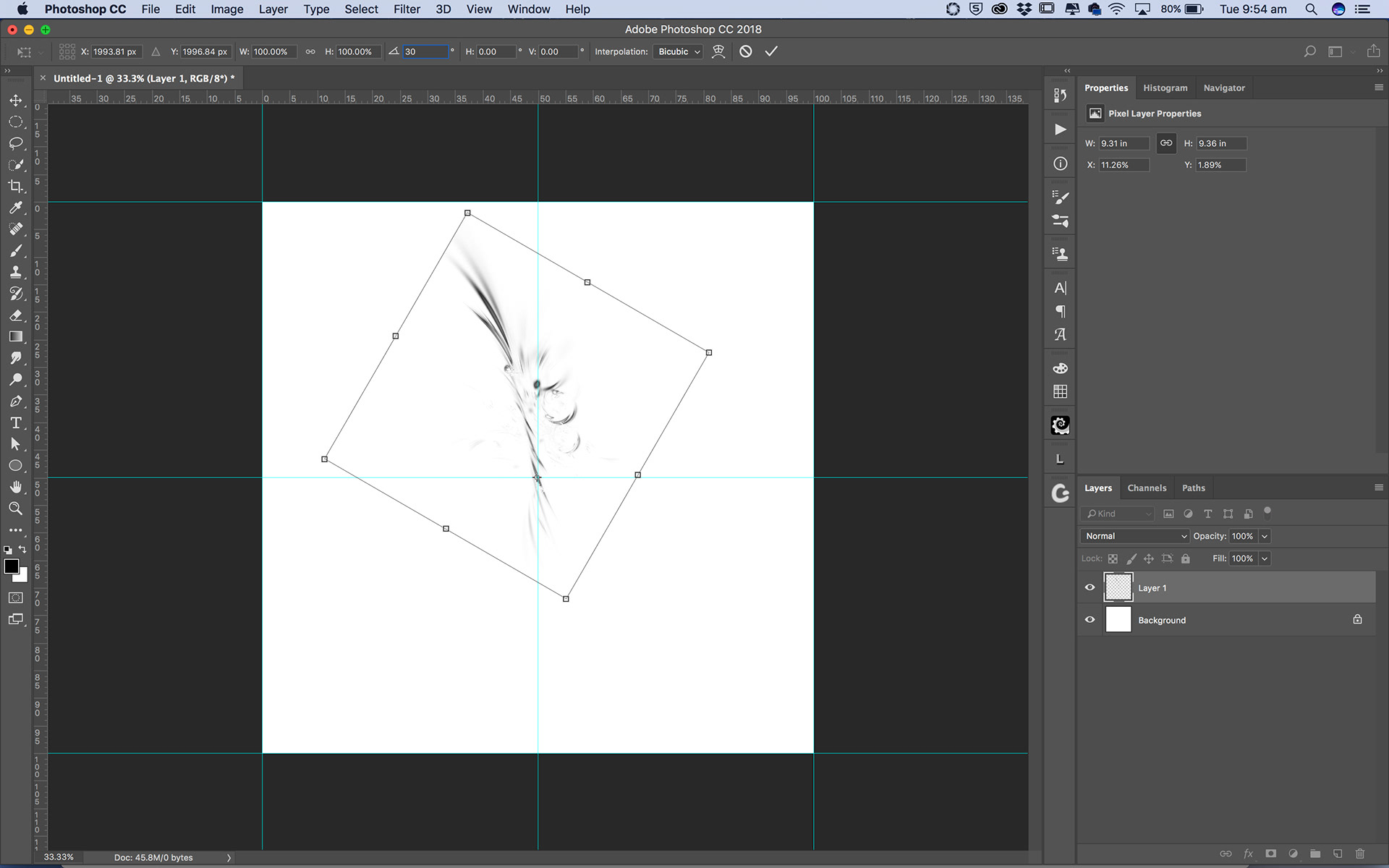
Task: Switch to warp mode icon
Action: (x=718, y=51)
